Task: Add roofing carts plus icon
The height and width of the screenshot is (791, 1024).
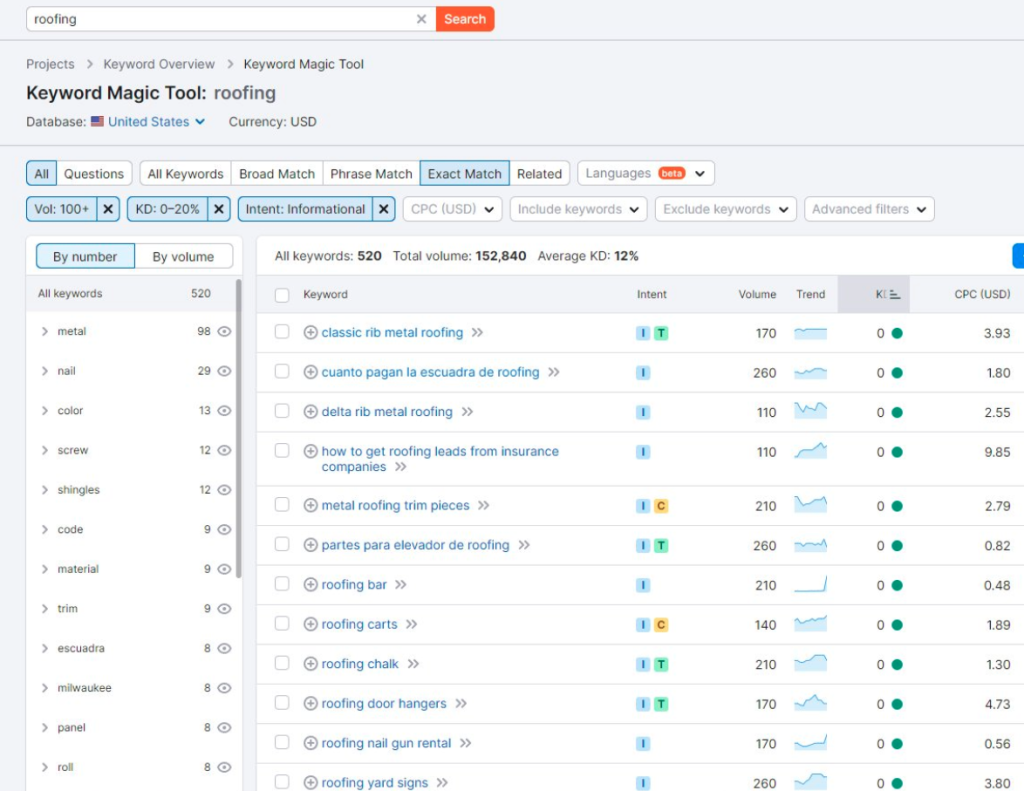Action: tap(311, 624)
